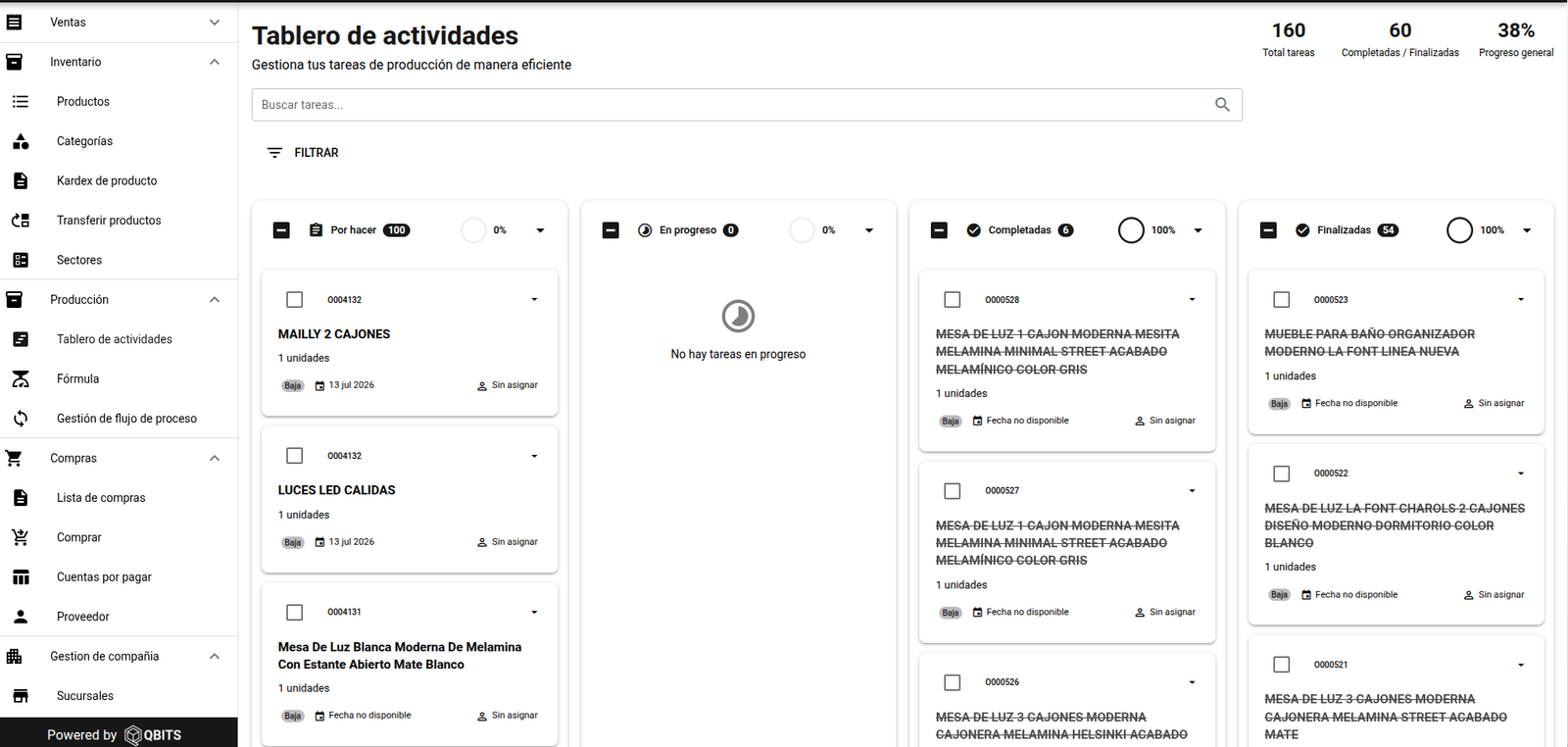
Task: Click the Completadas 100% progress ring
Action: click(1131, 230)
